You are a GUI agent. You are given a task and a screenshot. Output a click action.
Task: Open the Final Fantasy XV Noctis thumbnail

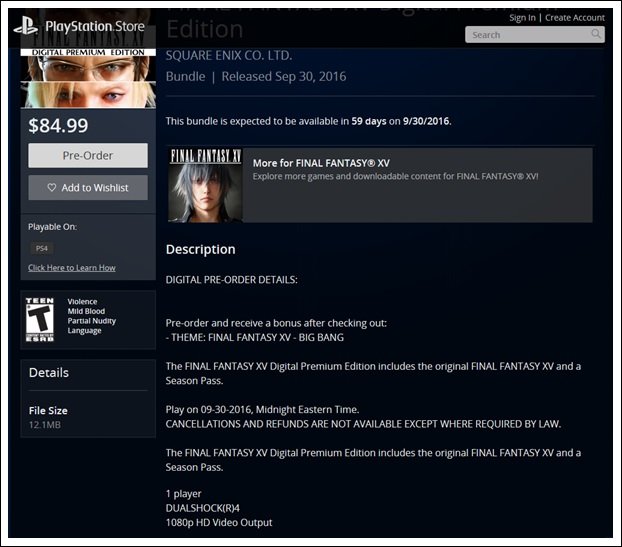click(205, 185)
